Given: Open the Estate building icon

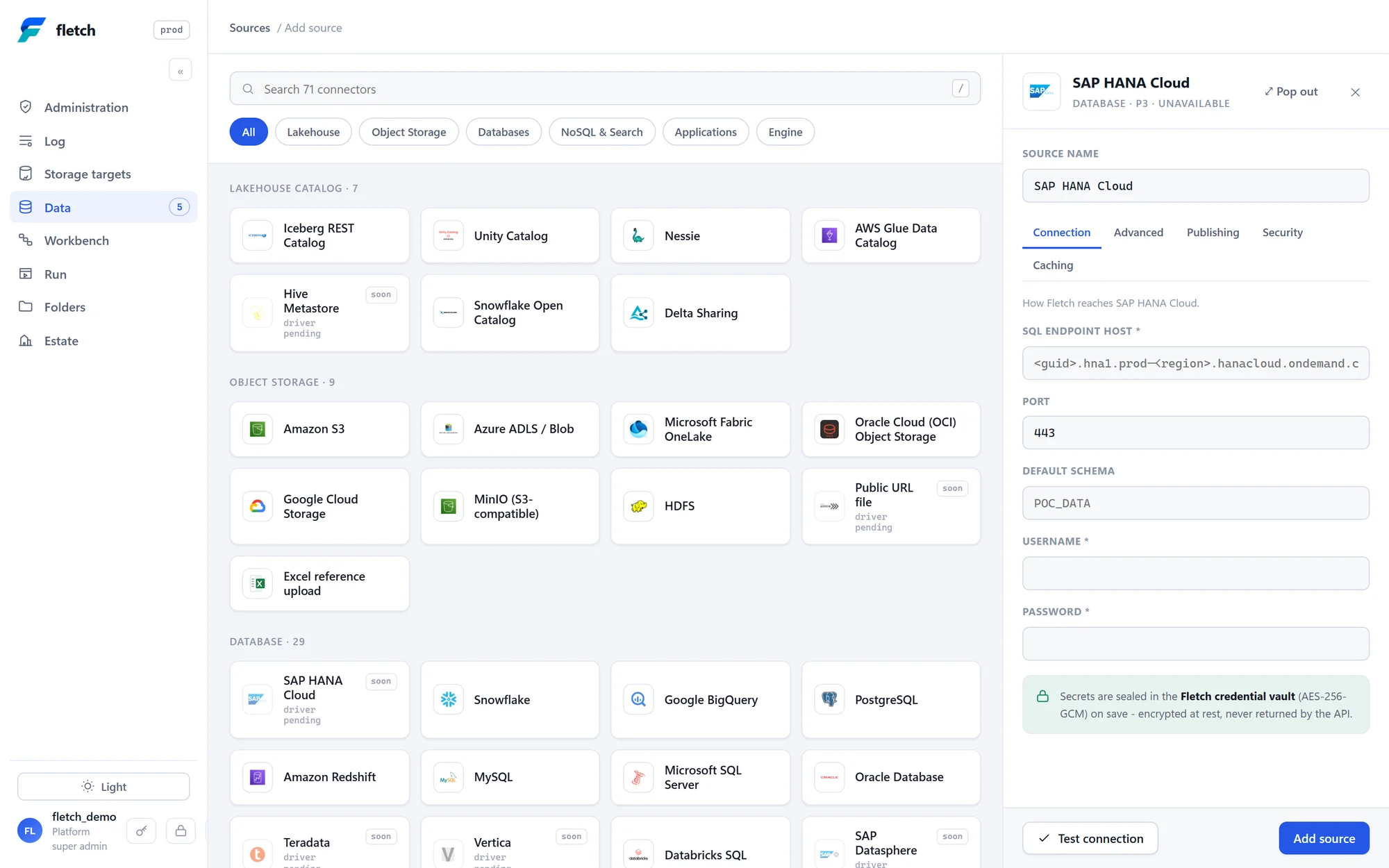Looking at the screenshot, I should pos(26,340).
